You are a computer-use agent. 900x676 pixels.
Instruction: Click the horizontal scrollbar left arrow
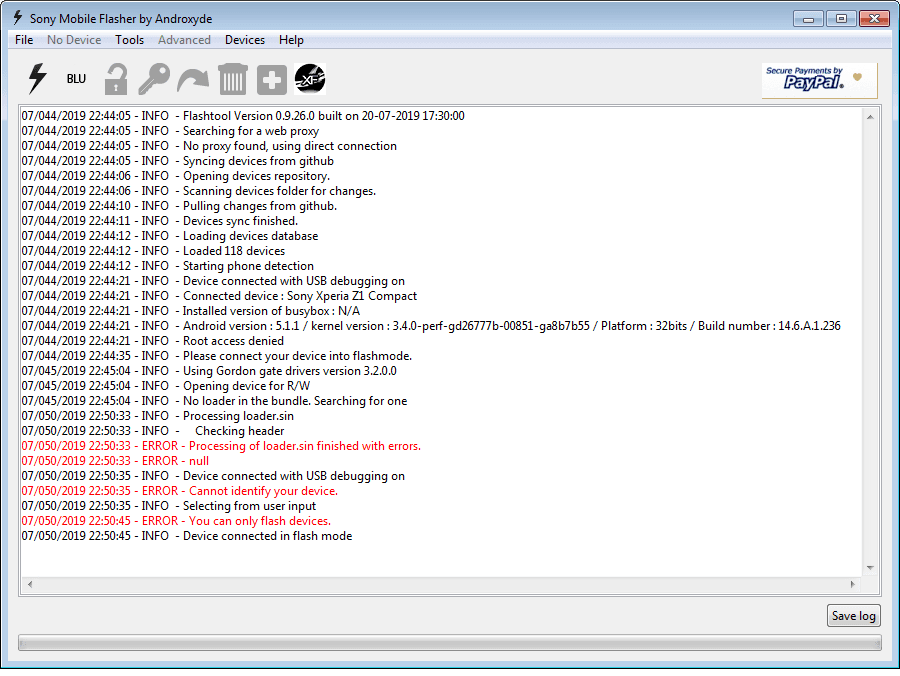coord(30,584)
